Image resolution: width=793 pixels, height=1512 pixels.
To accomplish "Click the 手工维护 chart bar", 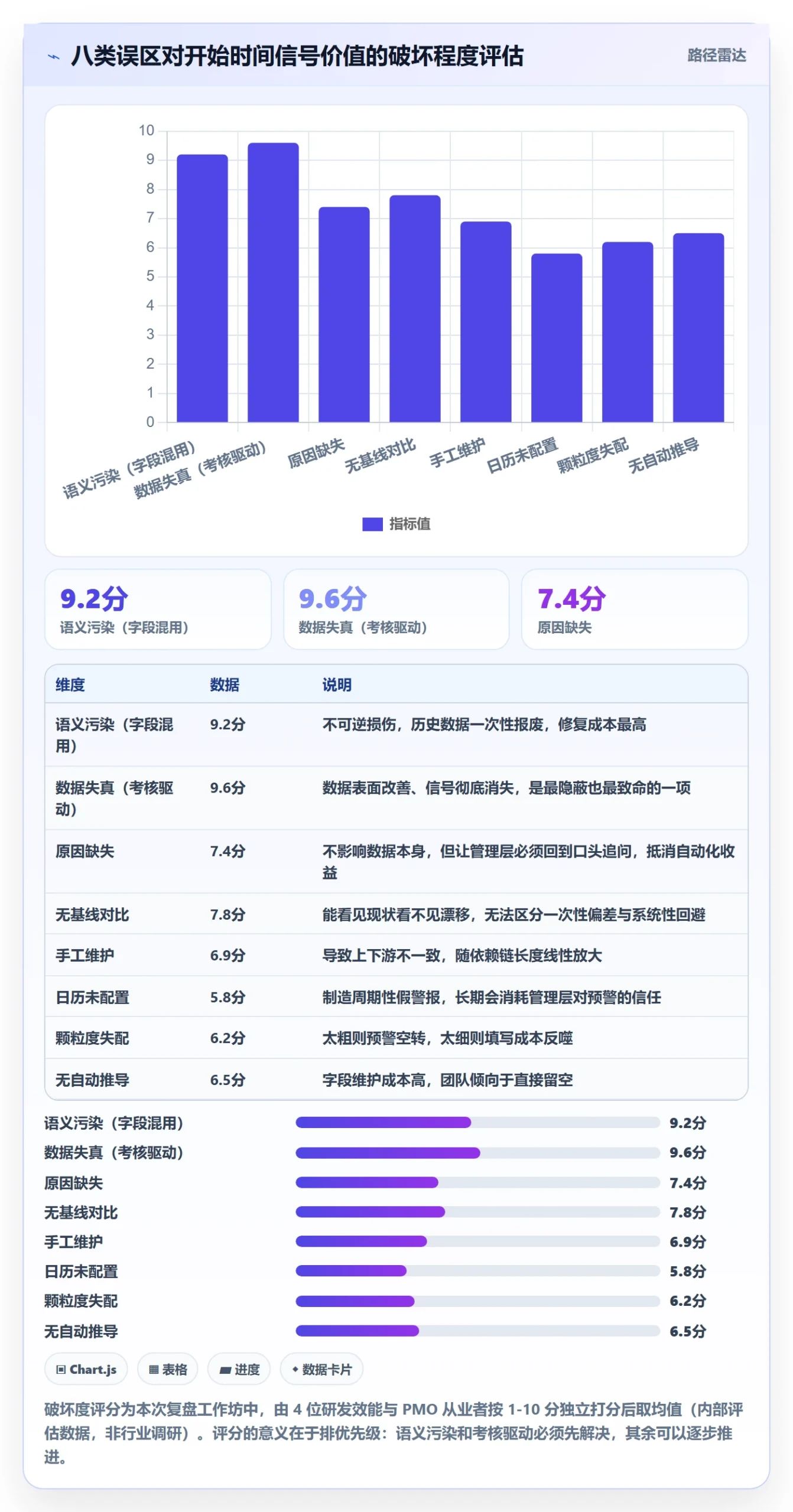I will click(x=486, y=322).
